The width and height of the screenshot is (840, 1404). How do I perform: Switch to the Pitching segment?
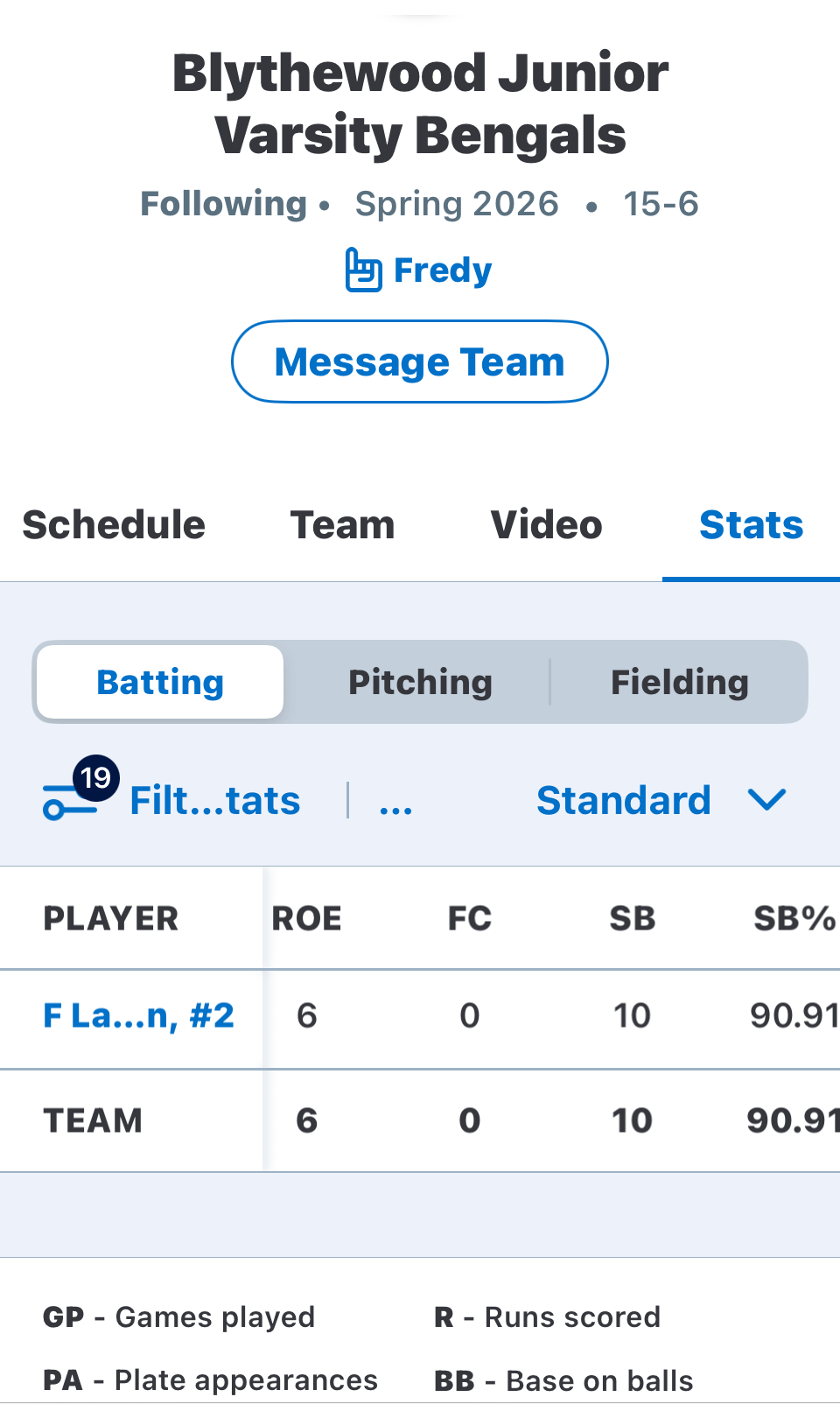coord(420,682)
